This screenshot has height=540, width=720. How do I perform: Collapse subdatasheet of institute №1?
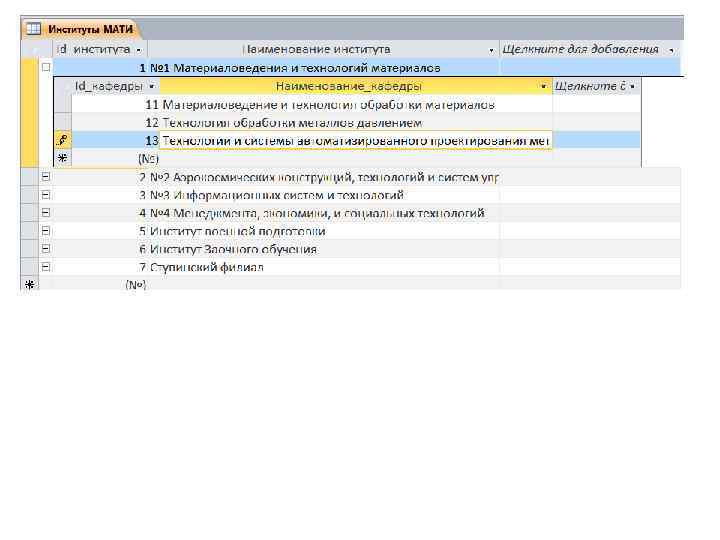45,67
